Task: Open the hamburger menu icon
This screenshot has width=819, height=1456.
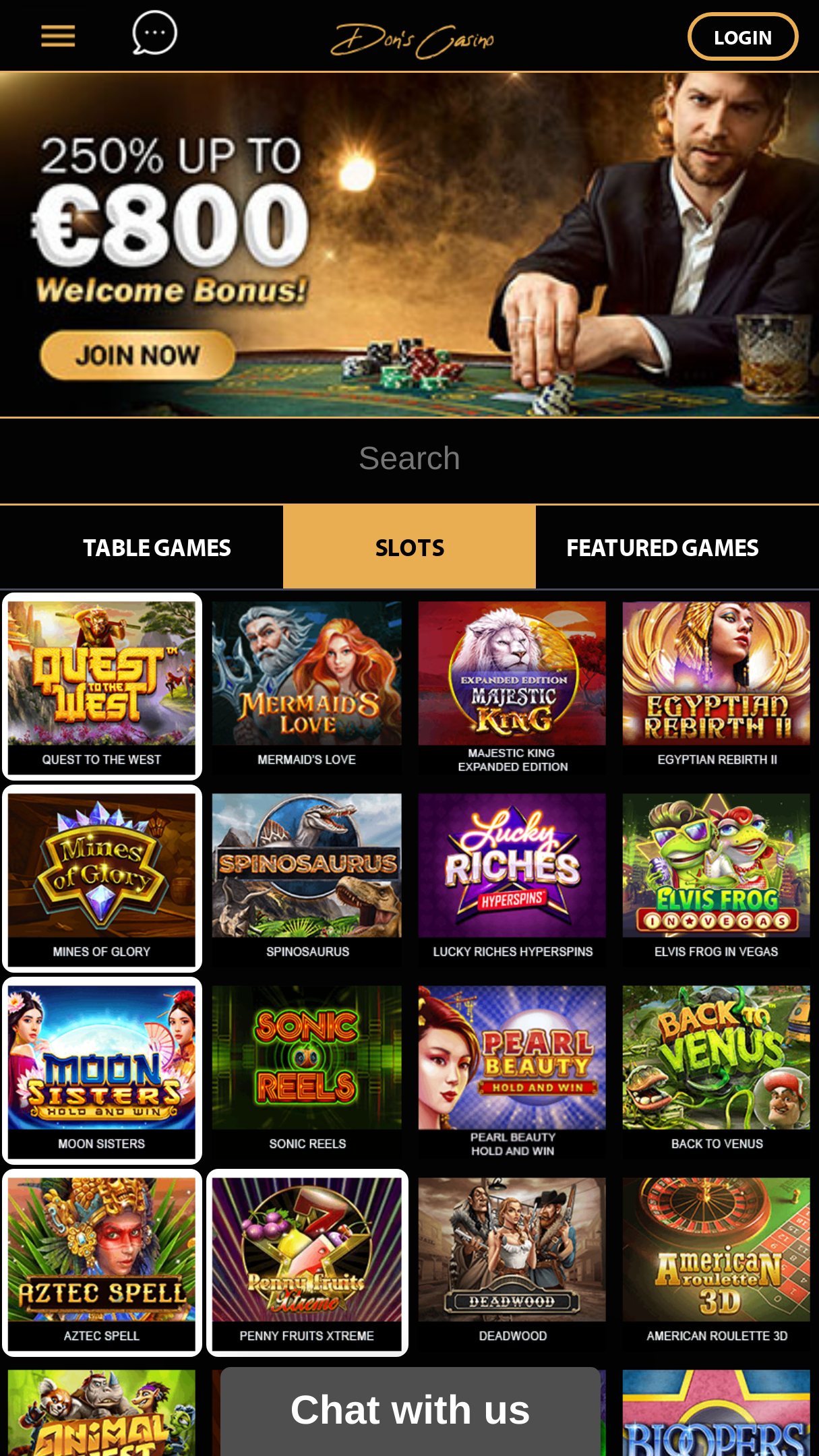Action: click(58, 36)
